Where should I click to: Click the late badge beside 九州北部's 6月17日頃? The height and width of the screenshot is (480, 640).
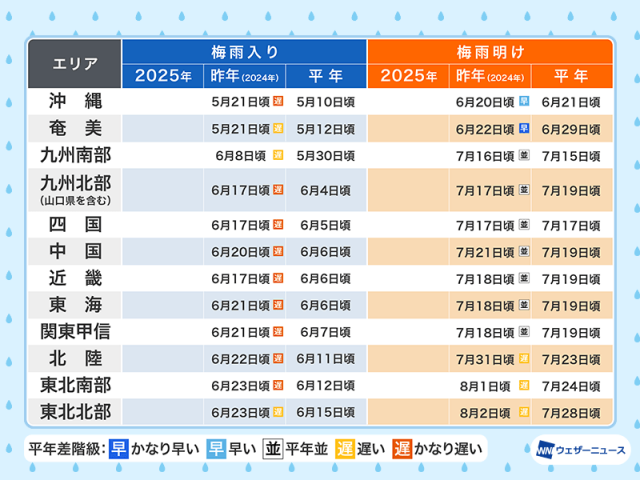[x=278, y=190]
